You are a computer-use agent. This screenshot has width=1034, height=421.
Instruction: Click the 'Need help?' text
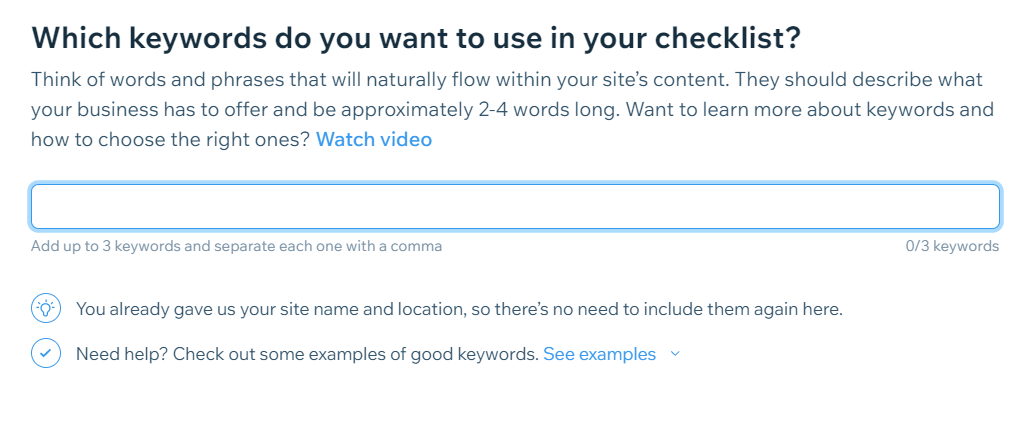coord(123,354)
